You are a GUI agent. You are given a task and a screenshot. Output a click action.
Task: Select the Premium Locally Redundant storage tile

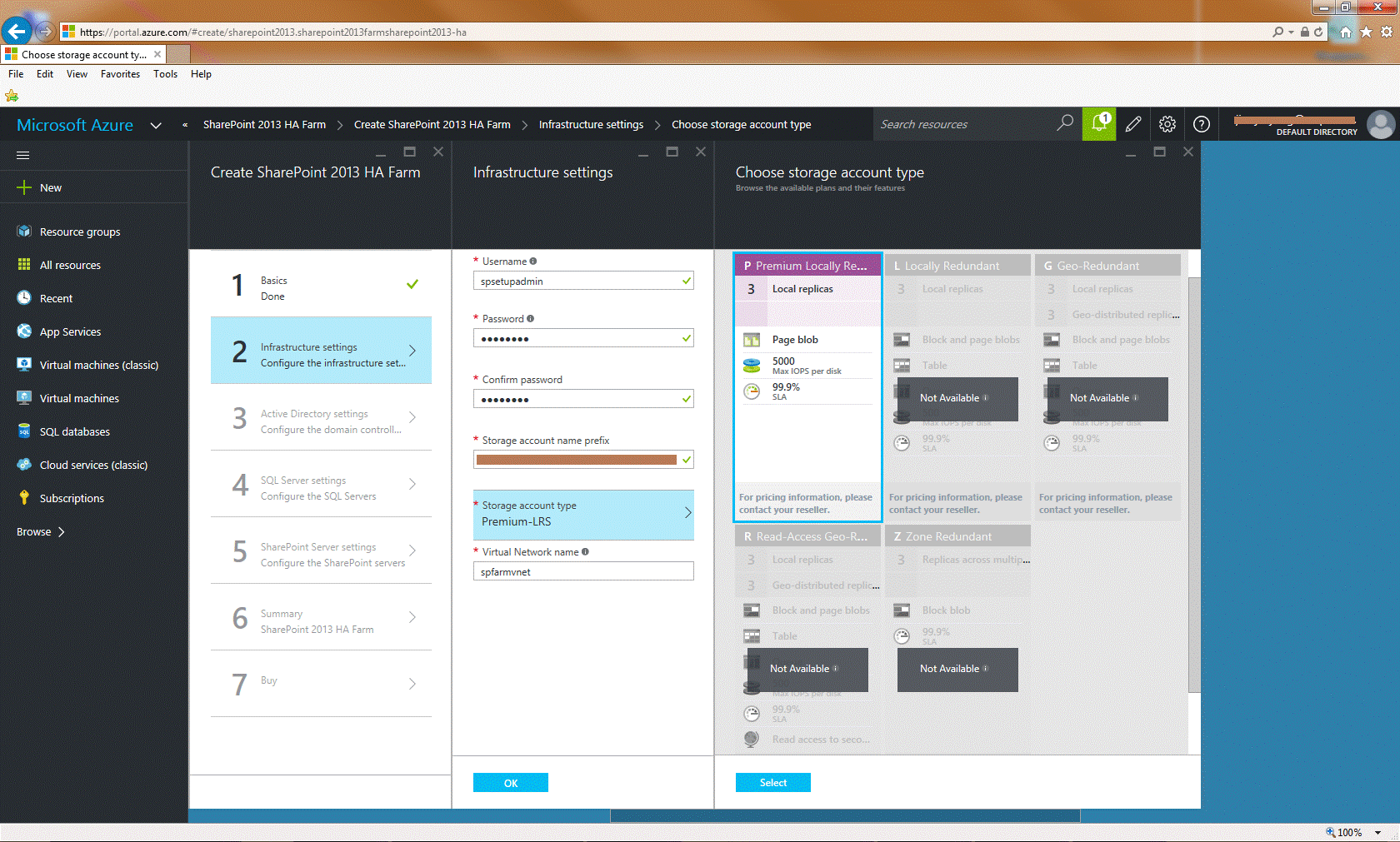pyautogui.click(x=807, y=387)
